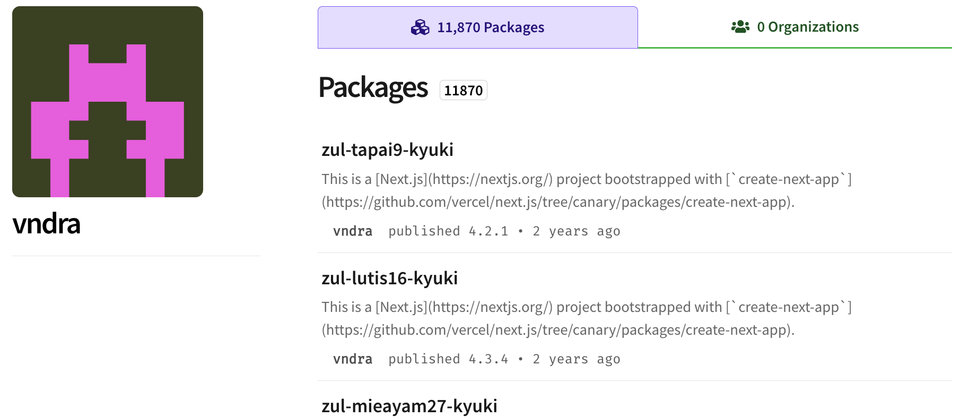Viewport: 960px width, 420px height.
Task: Click vndra publisher under zul-tapai9-kyuki
Action: pyautogui.click(x=352, y=231)
